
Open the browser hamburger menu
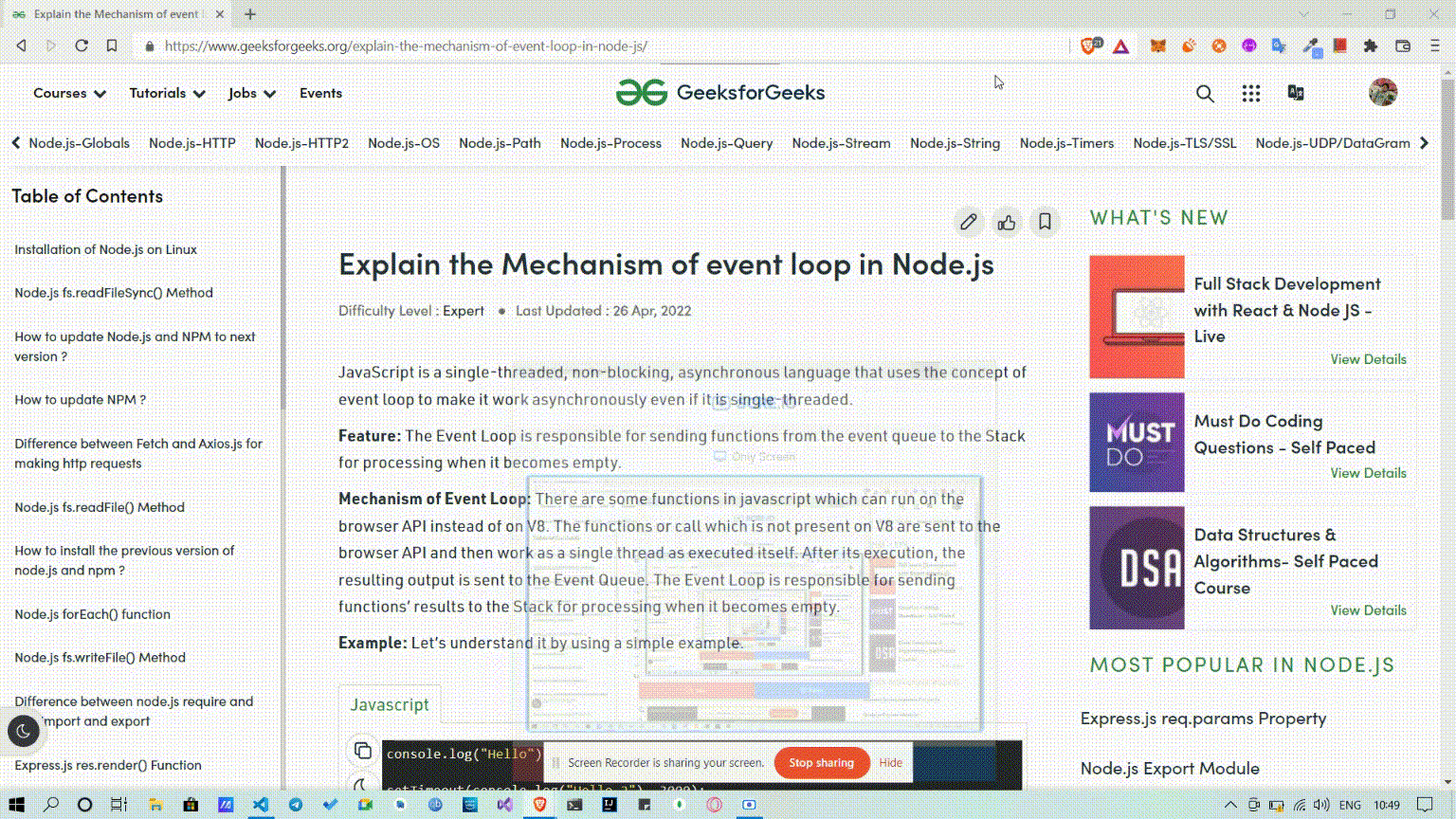(1435, 45)
